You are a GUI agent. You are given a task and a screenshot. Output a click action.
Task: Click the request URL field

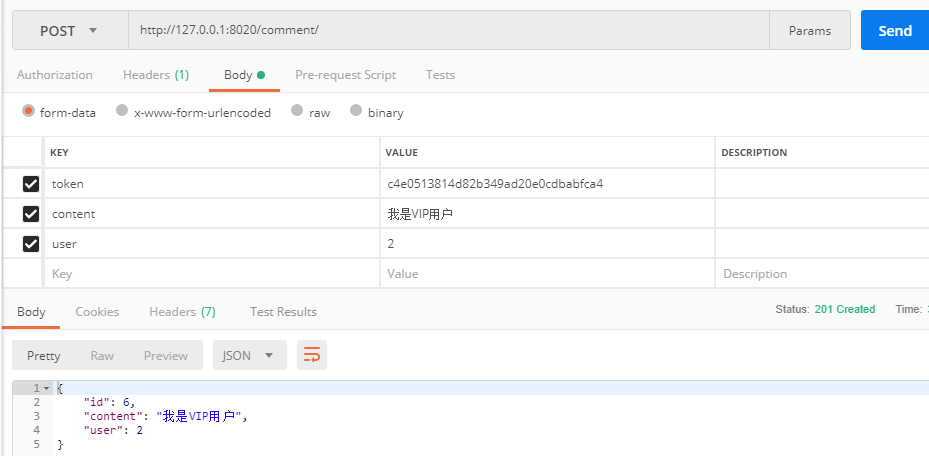click(x=449, y=30)
